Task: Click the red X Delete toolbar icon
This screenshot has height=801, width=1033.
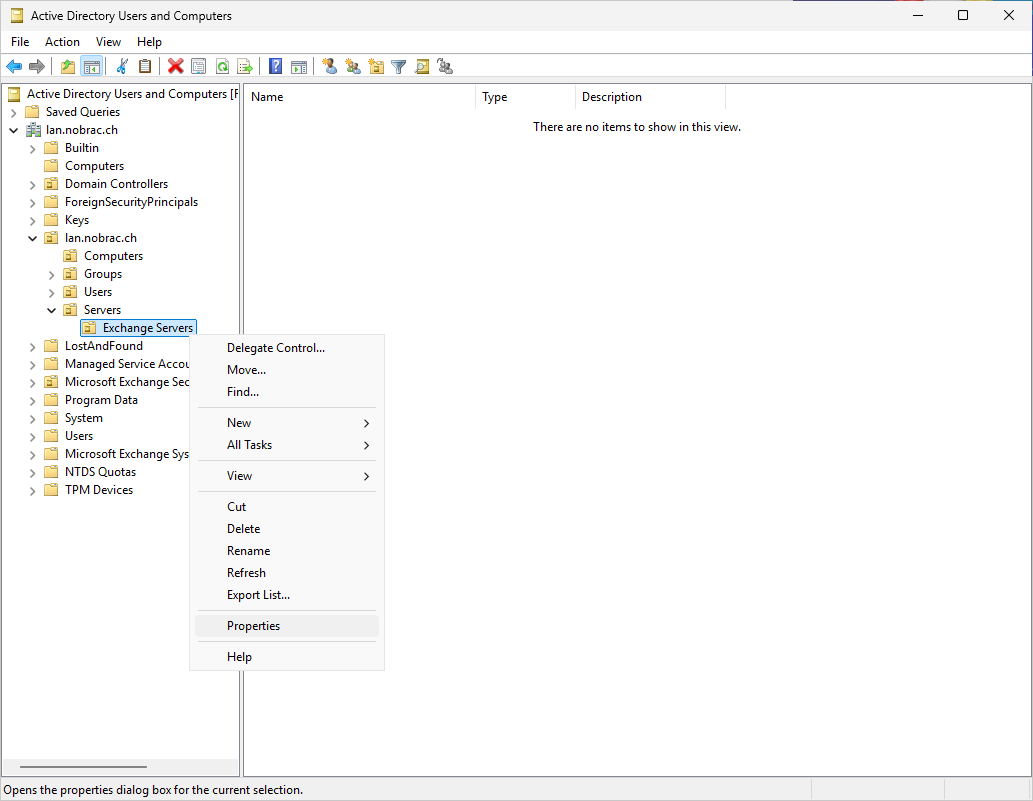Action: pos(175,67)
